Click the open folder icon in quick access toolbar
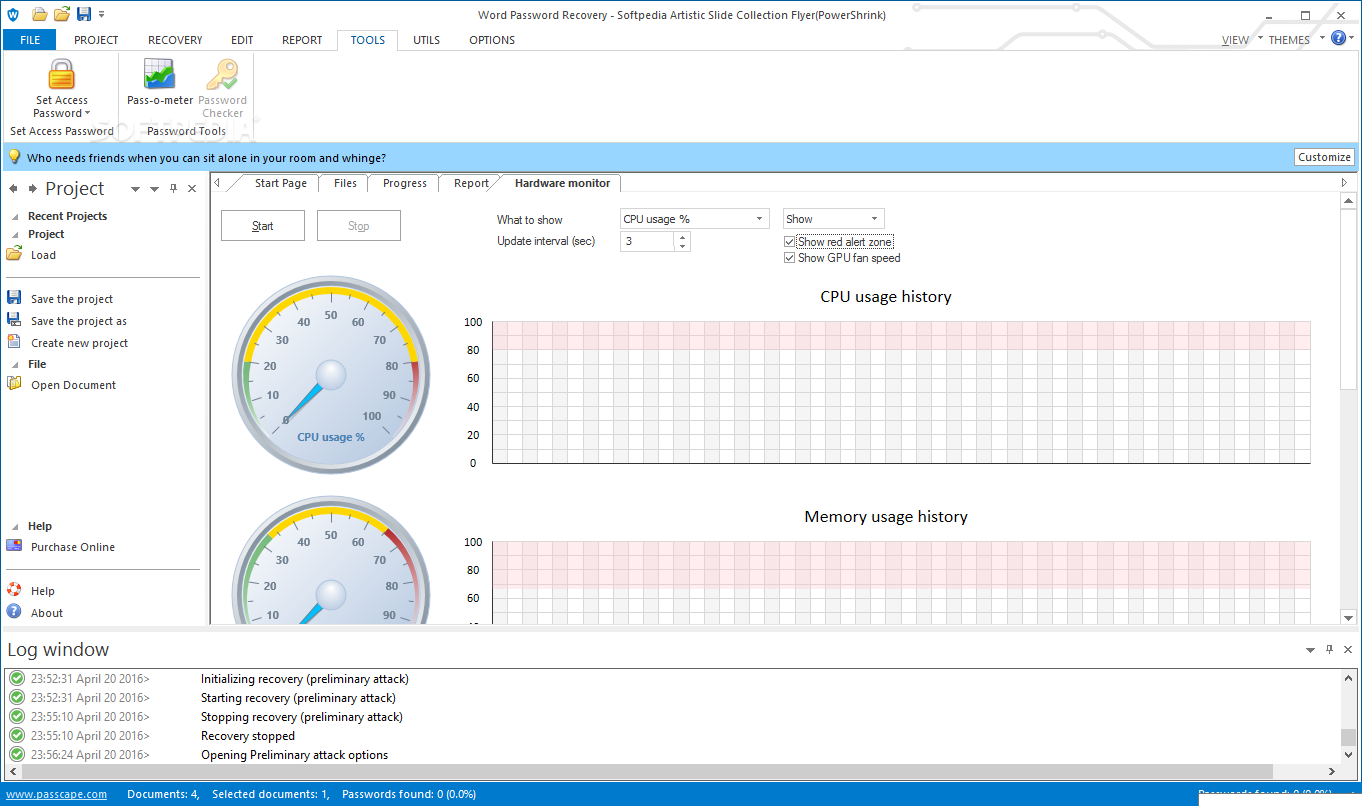 (x=40, y=14)
